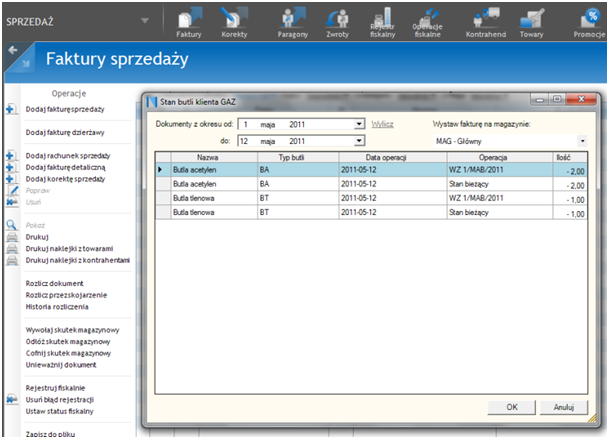Open Rejestr fiskalny in toolbar
This screenshot has height=439, width=609.
click(x=382, y=22)
